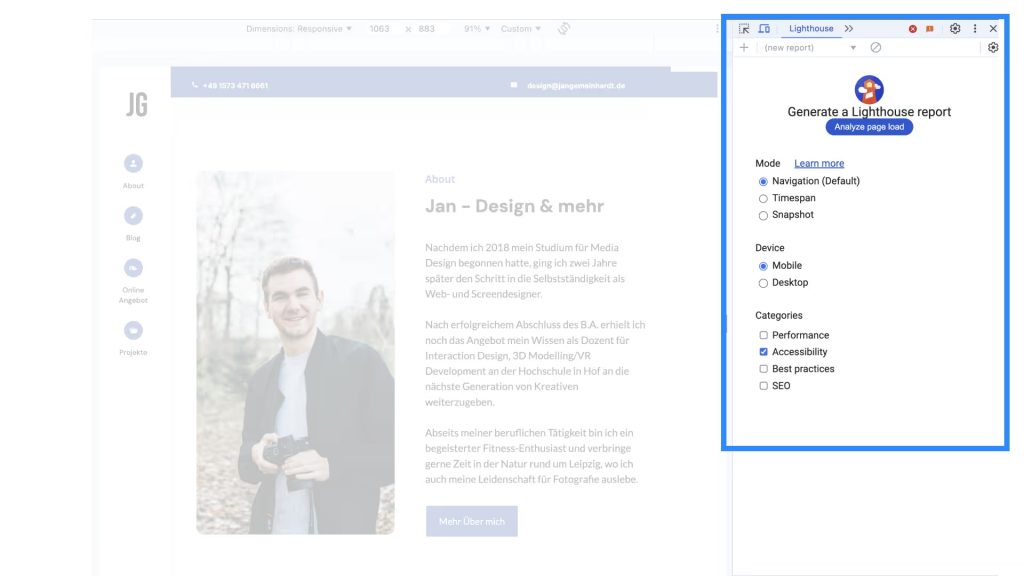Screen dimensions: 1024x576
Task: Open DevTools settings gear in top bar
Action: point(955,29)
